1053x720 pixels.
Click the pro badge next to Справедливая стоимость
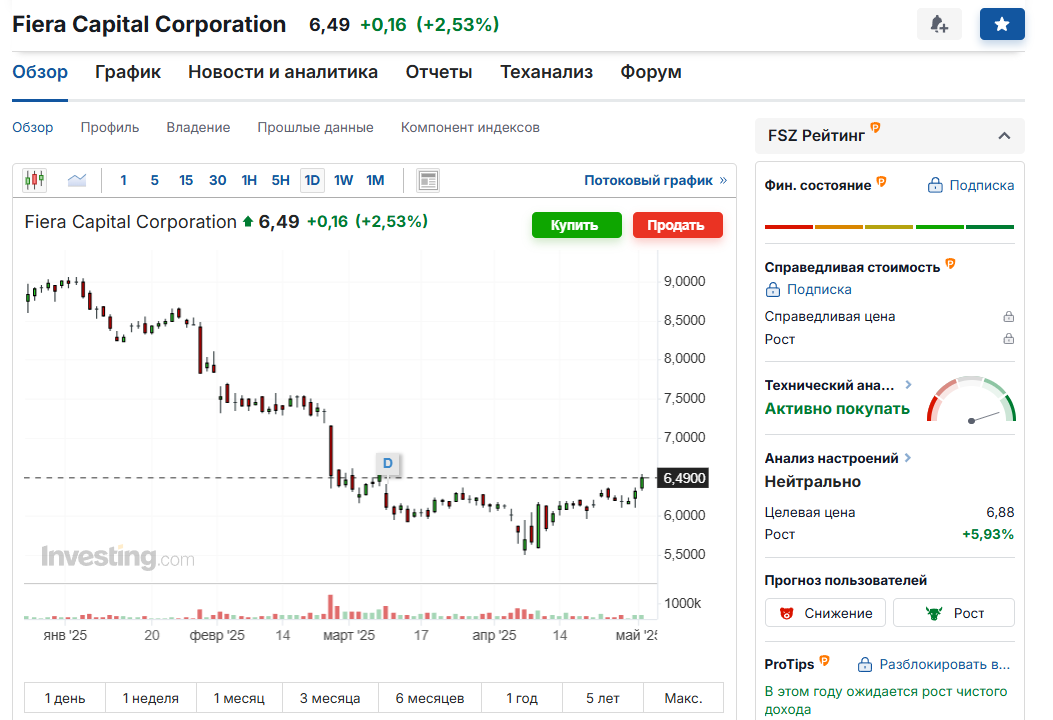point(950,263)
